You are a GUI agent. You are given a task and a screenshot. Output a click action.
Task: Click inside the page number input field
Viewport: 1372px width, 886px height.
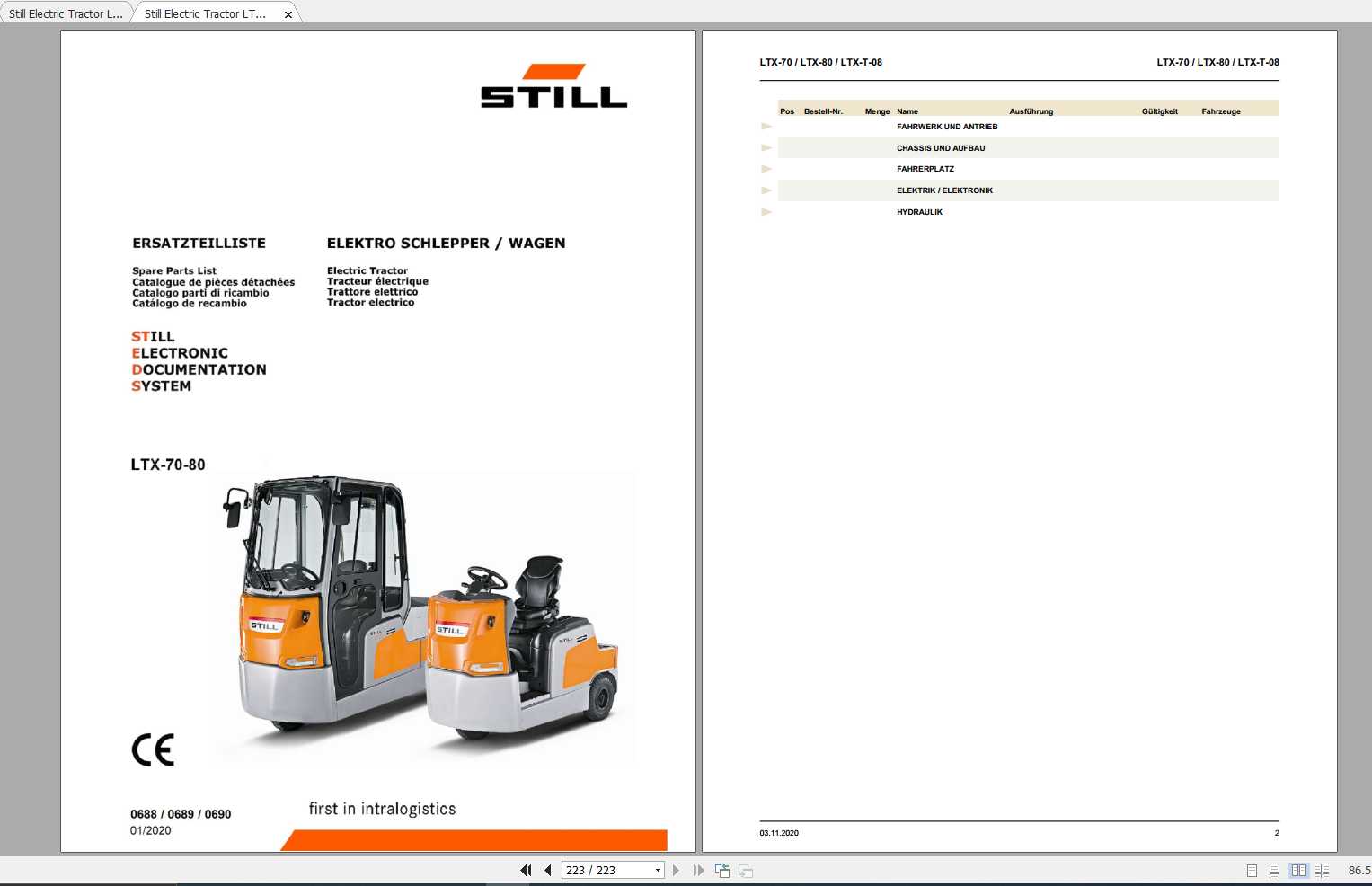602,870
